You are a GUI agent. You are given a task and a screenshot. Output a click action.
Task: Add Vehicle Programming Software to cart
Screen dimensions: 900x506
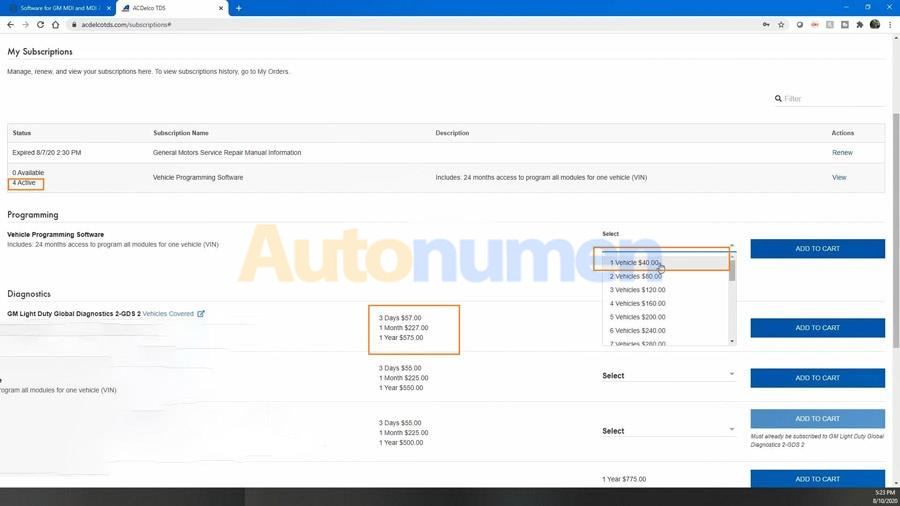pos(817,249)
